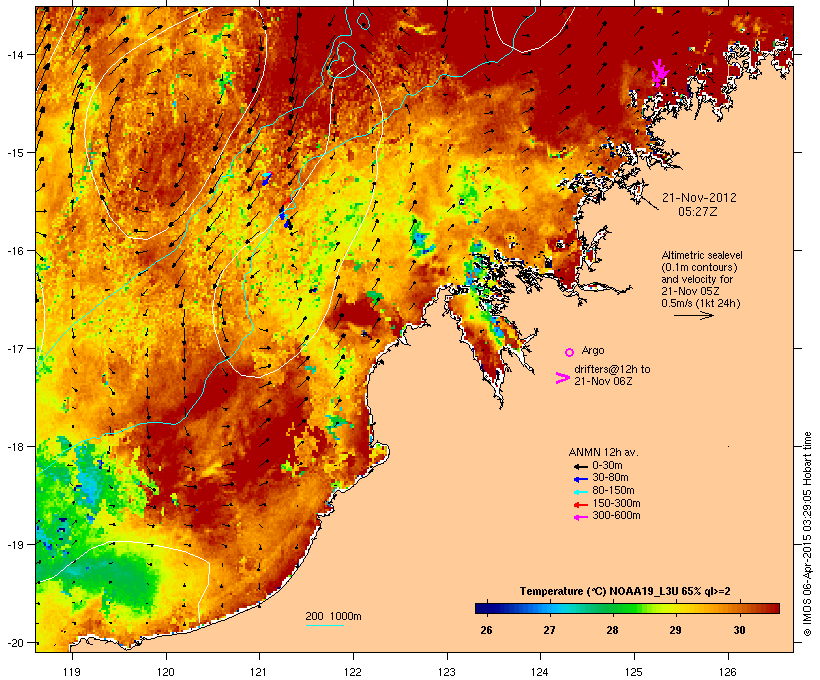
Task: Click the longitude label '119'
Action: tap(72, 672)
